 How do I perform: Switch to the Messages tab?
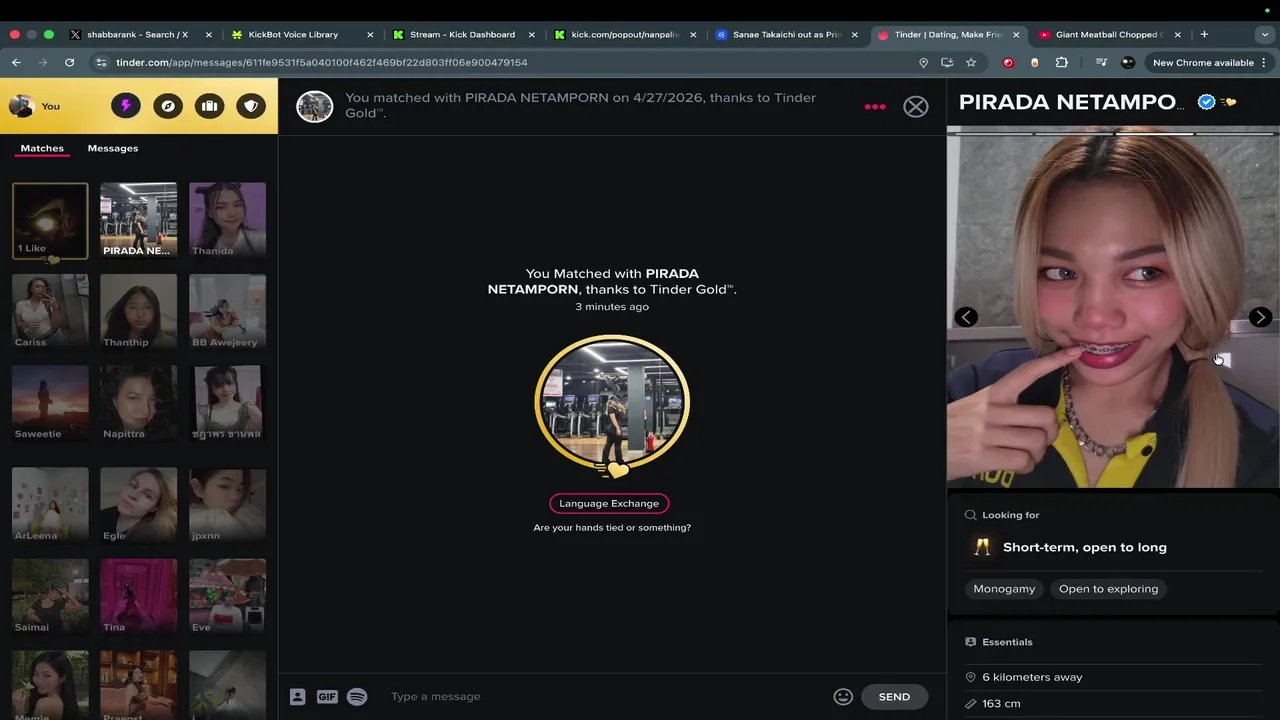(113, 148)
